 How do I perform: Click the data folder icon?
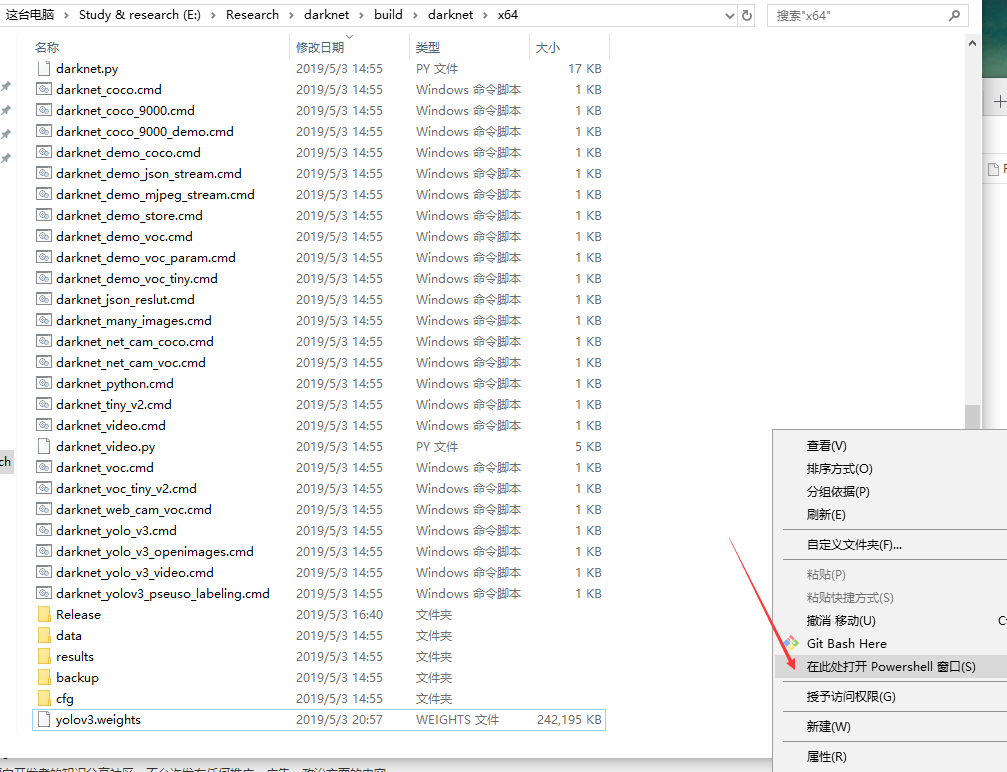(x=44, y=635)
